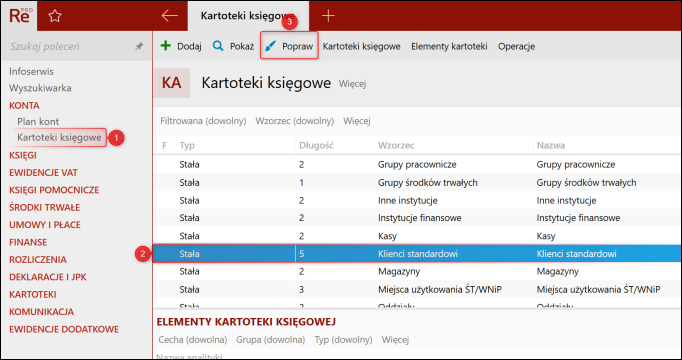Image resolution: width=682 pixels, height=360 pixels.
Task: Open a new tab with the plus icon
Action: (x=328, y=16)
